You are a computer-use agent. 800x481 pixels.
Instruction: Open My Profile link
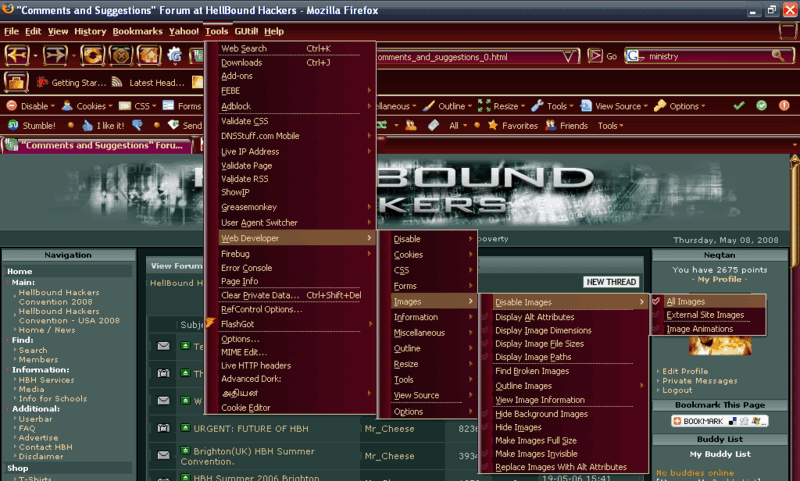[719, 279]
